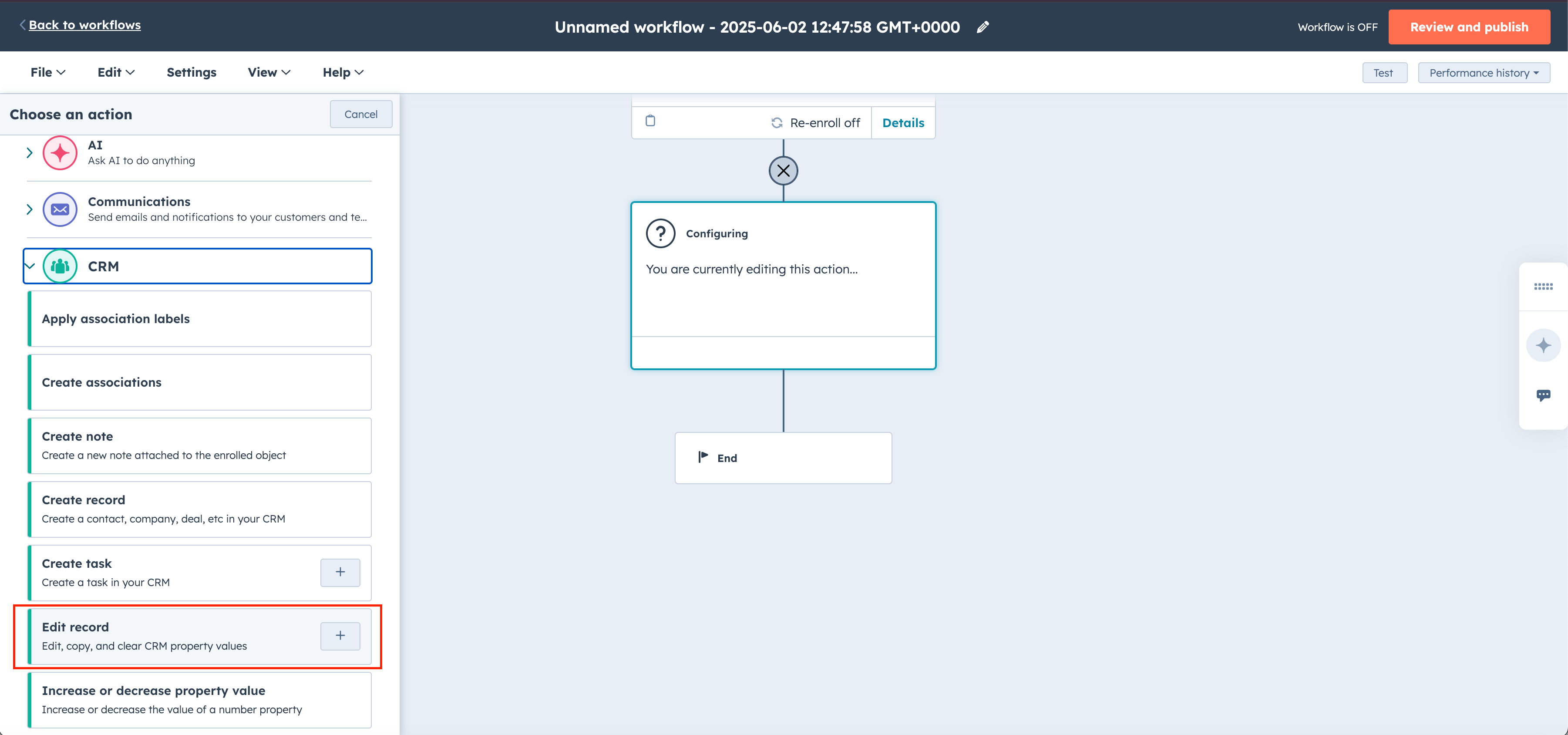Viewport: 1568px width, 735px height.
Task: Open the Performance history dropdown
Action: click(1484, 73)
